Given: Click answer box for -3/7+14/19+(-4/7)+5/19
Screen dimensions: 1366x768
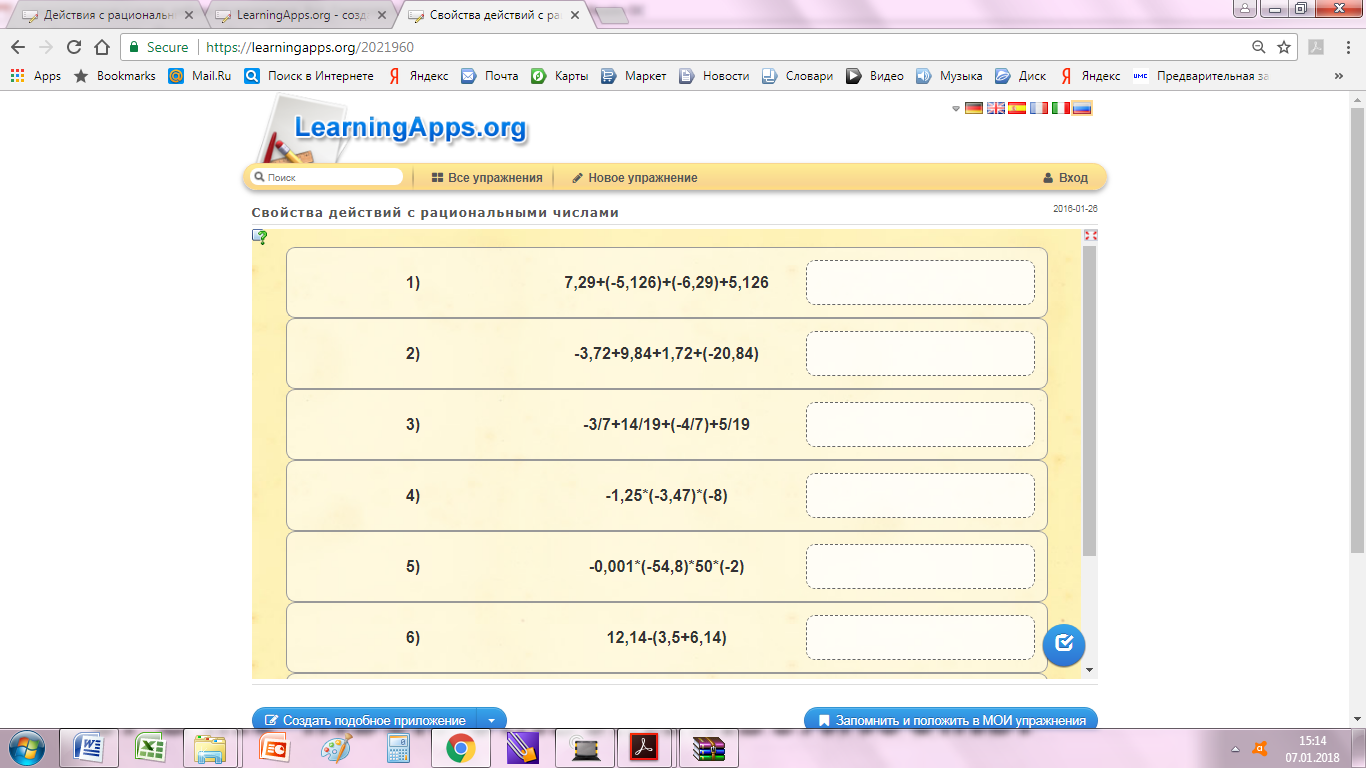Looking at the screenshot, I should pyautogui.click(x=920, y=424).
